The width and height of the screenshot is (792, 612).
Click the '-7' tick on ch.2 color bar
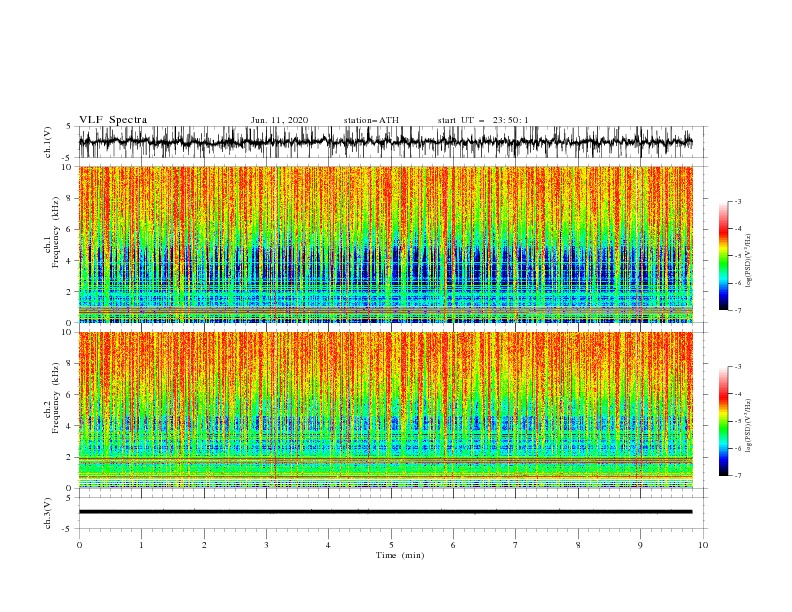[737, 476]
